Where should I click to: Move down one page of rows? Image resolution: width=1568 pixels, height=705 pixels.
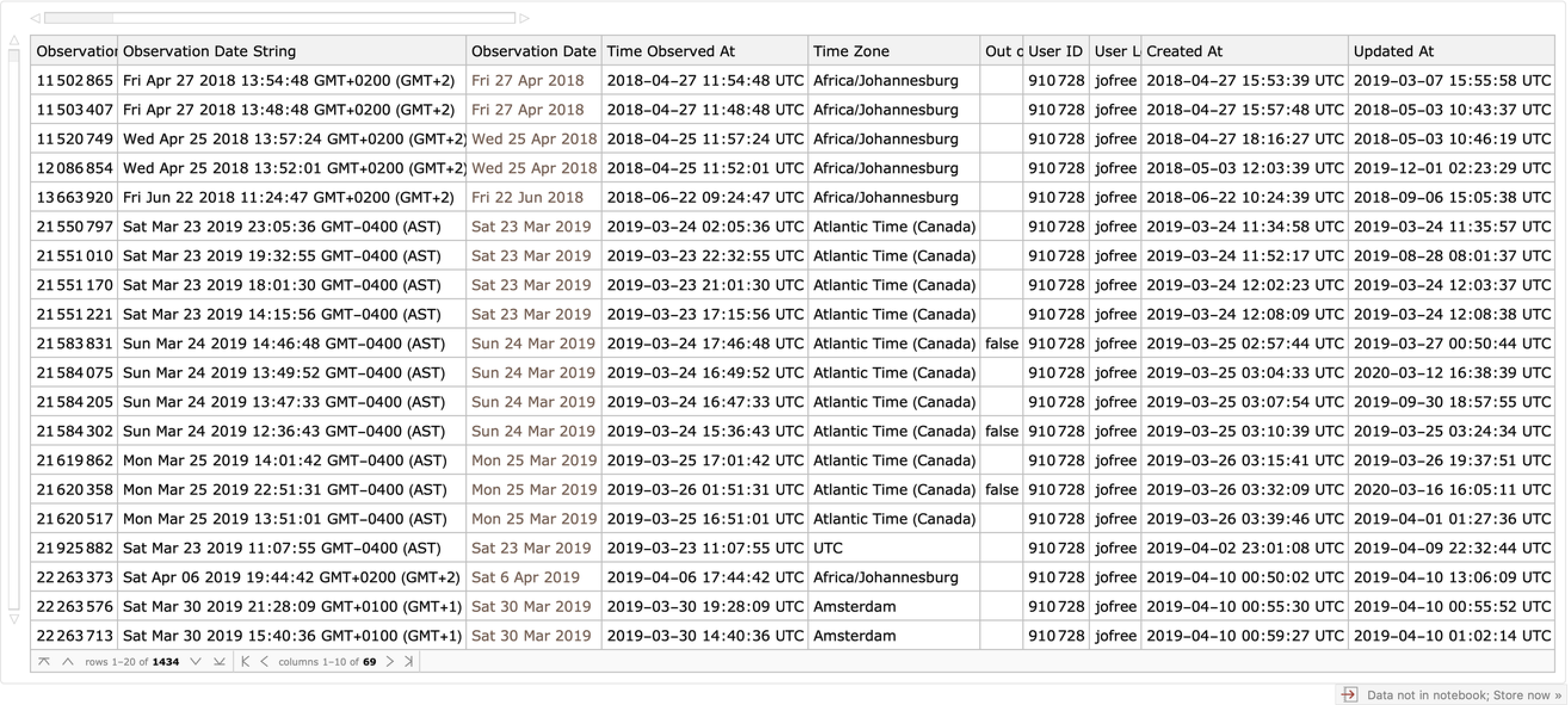[195, 661]
